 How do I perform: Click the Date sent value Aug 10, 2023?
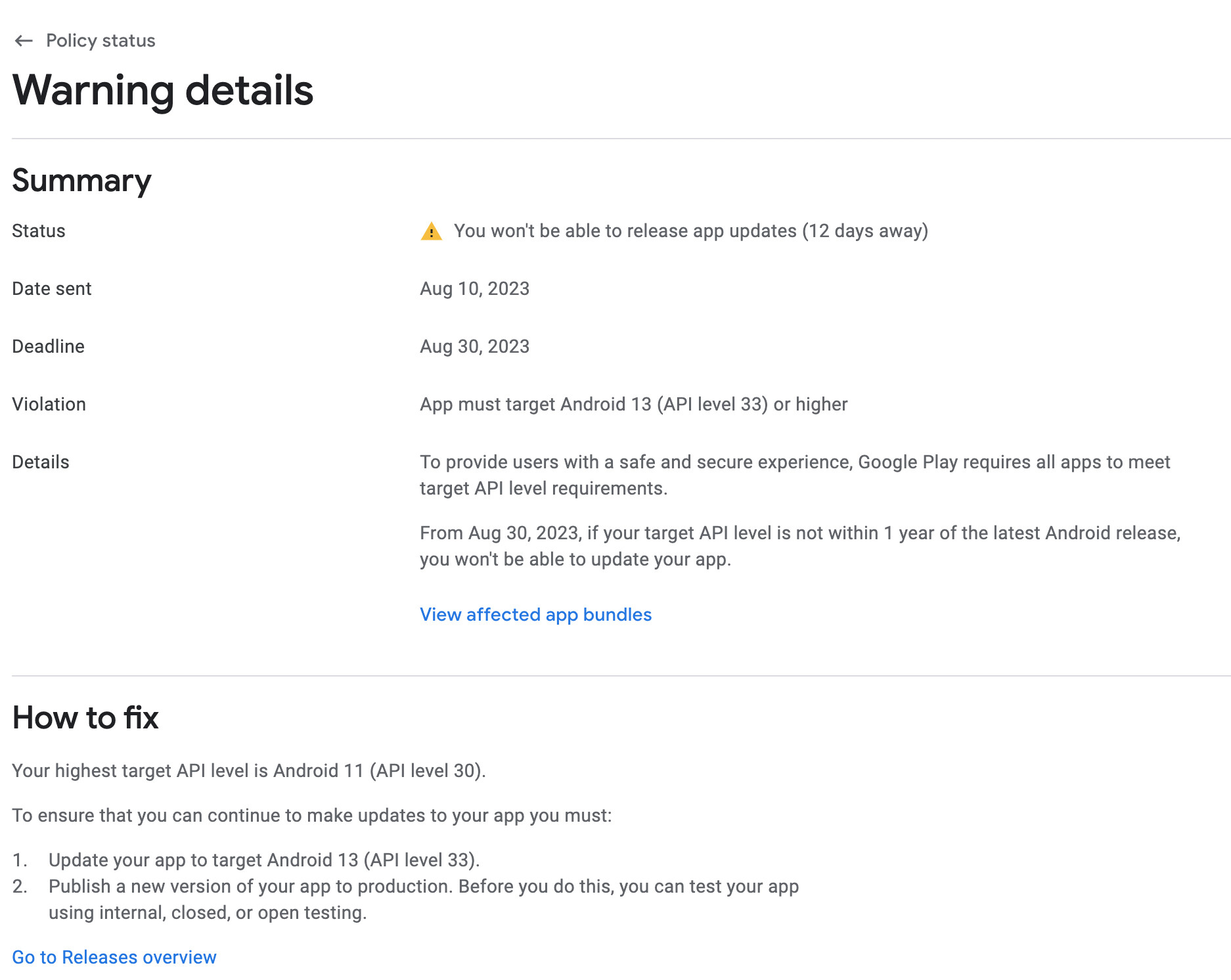(x=474, y=289)
